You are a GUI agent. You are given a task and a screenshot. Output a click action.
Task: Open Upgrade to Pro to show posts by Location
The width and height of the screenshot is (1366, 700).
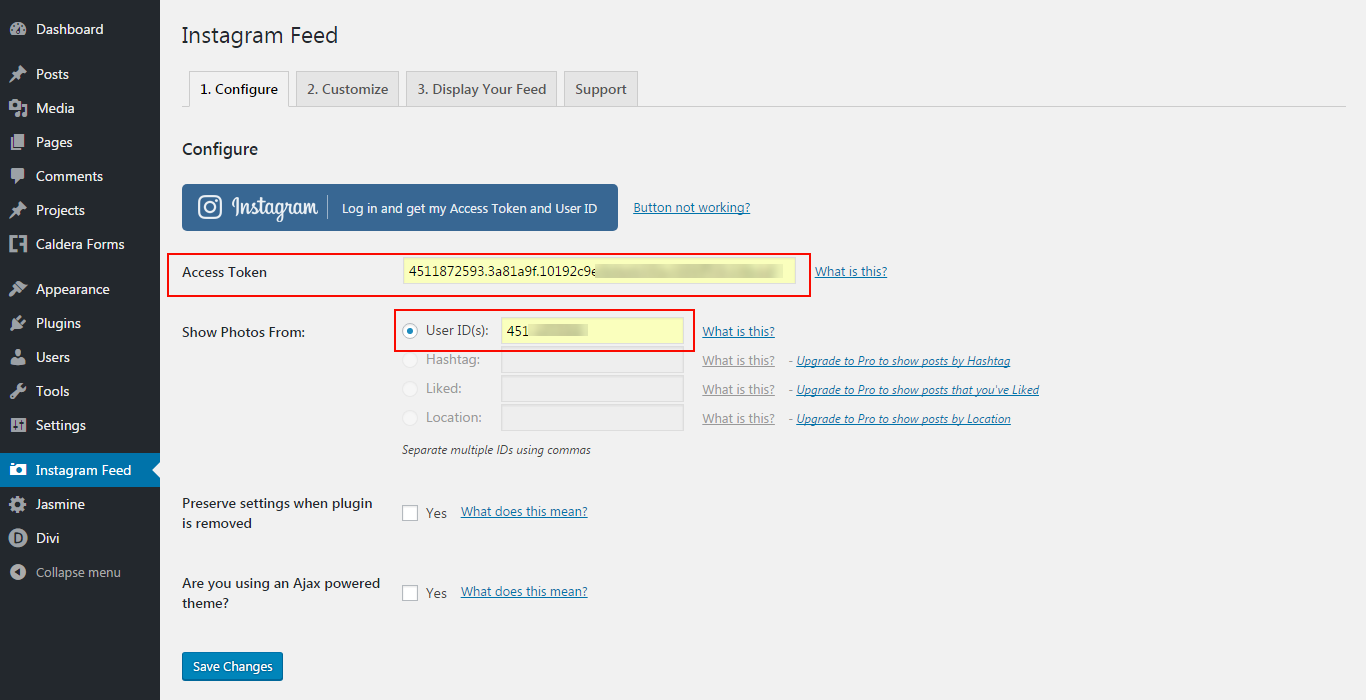904,419
